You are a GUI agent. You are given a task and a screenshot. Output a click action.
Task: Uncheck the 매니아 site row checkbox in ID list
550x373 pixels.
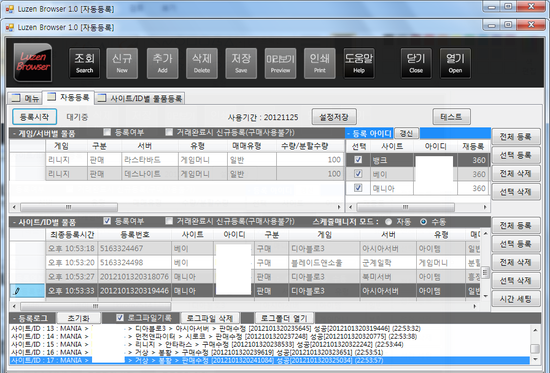point(358,188)
